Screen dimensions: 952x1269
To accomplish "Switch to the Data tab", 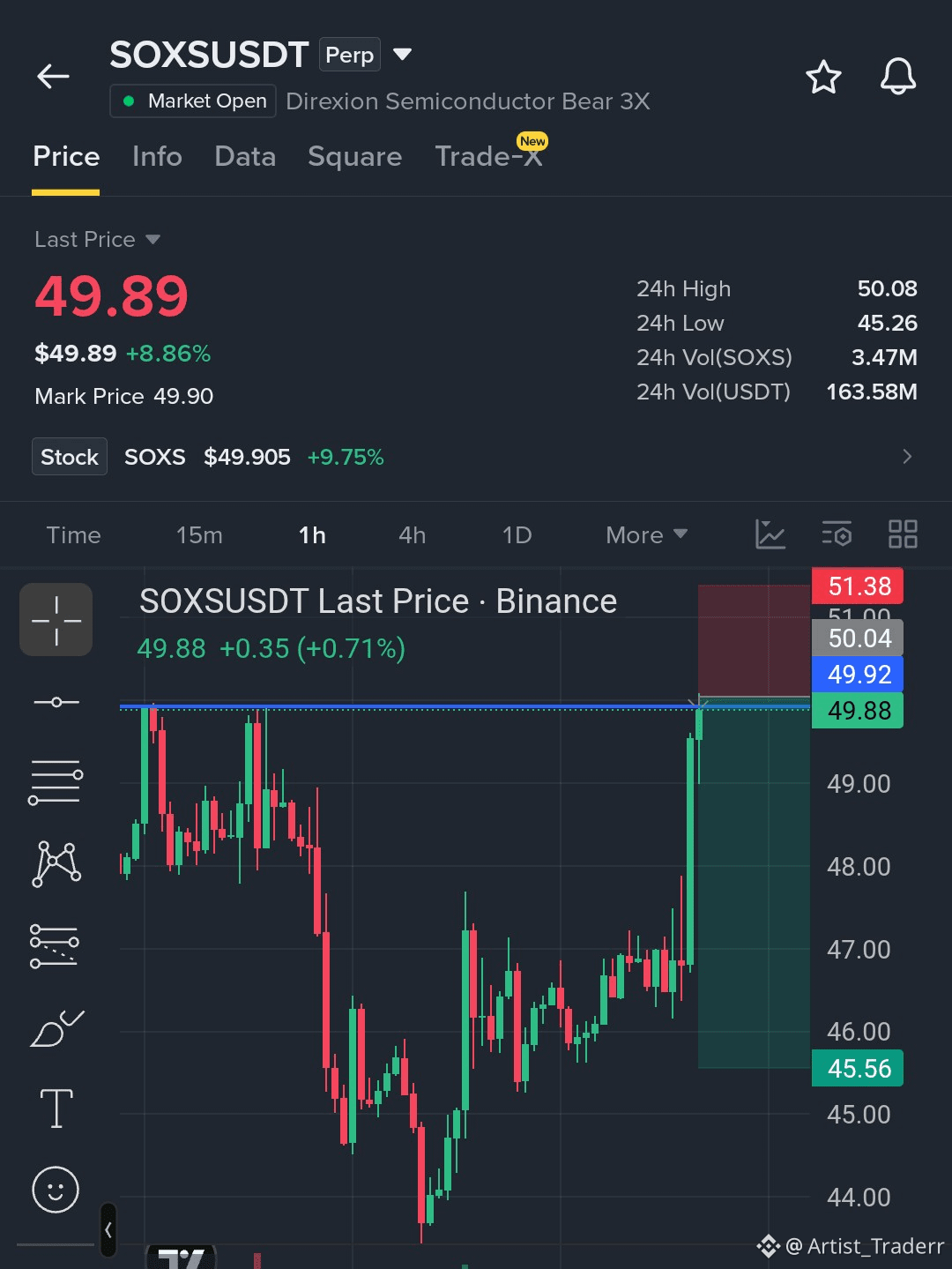I will pyautogui.click(x=245, y=157).
